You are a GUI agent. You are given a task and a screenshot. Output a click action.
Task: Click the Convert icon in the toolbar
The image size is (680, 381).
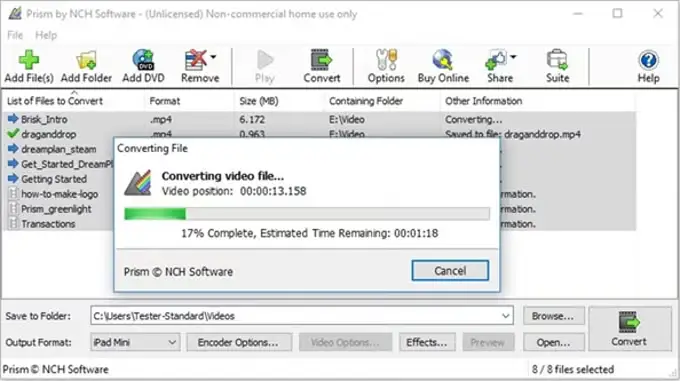pos(322,66)
